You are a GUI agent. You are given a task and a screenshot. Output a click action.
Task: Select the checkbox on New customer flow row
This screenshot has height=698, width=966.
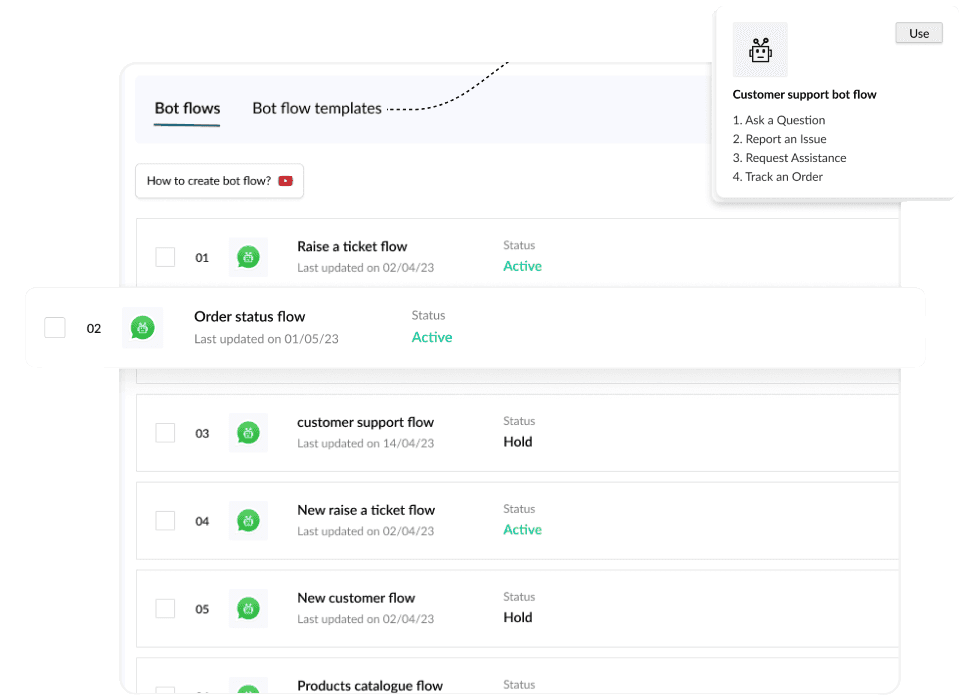point(165,608)
